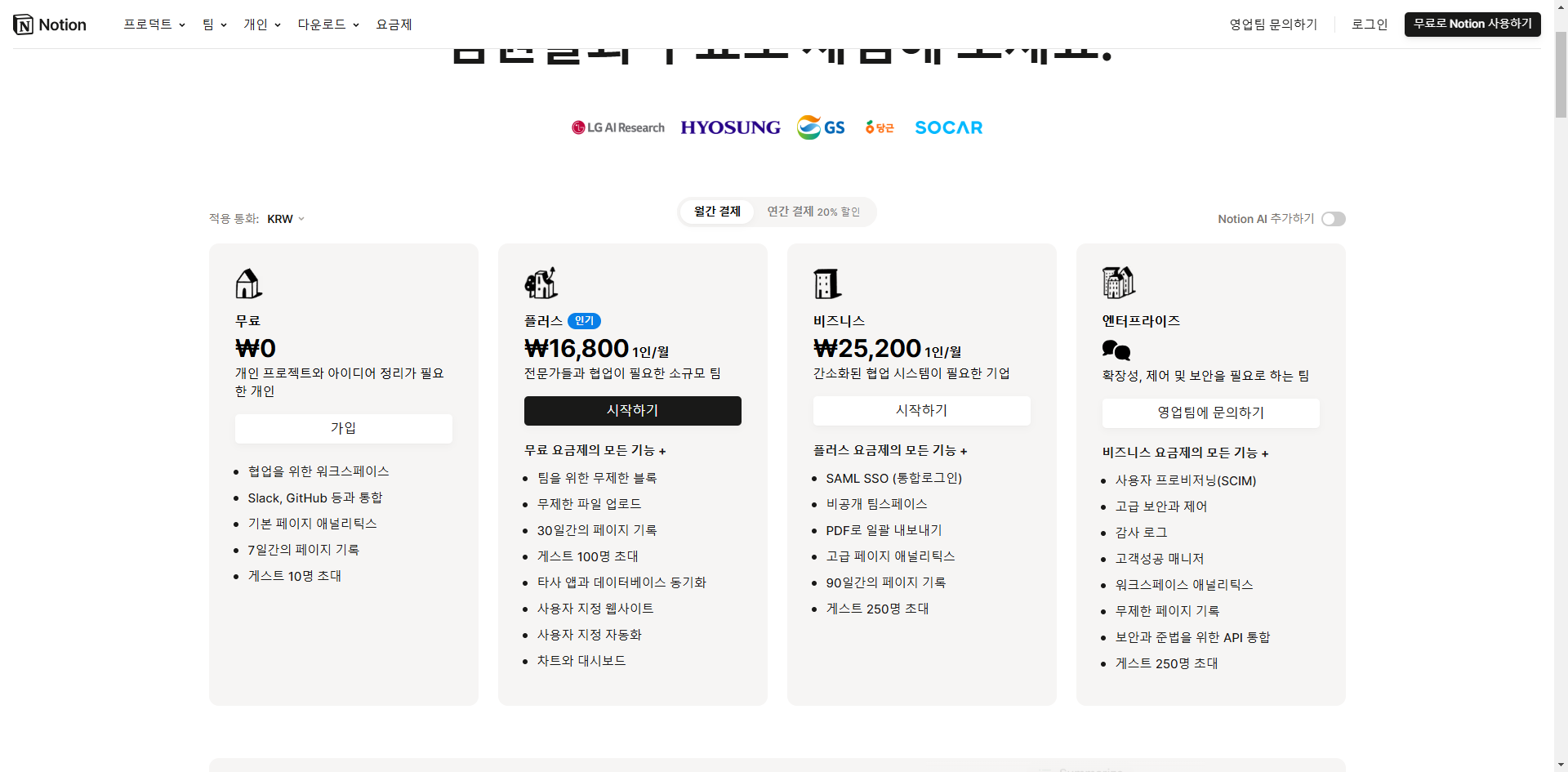Click 'SAML SSO (통합로그인)' feature

click(894, 478)
